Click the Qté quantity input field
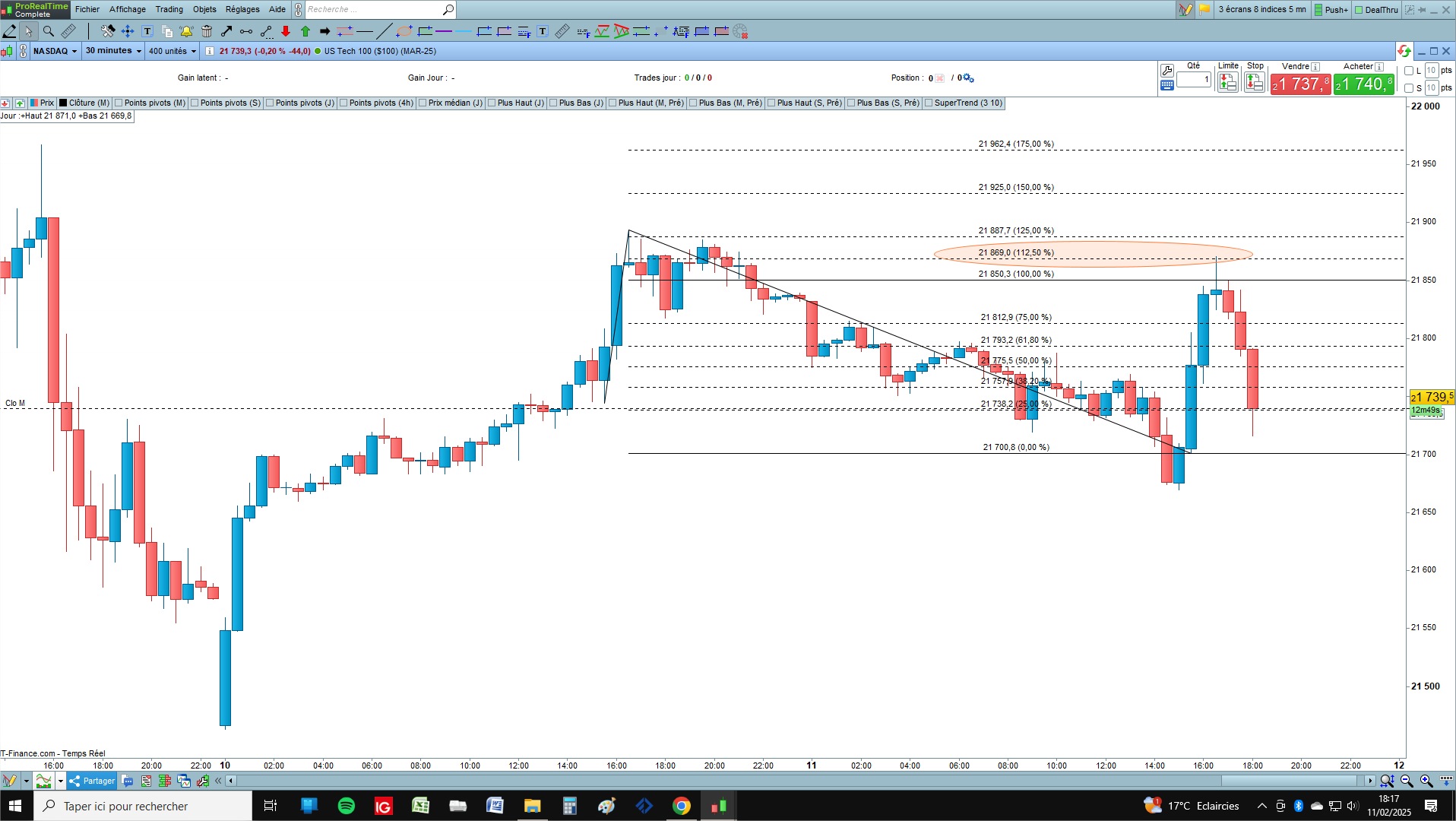 pyautogui.click(x=1194, y=80)
